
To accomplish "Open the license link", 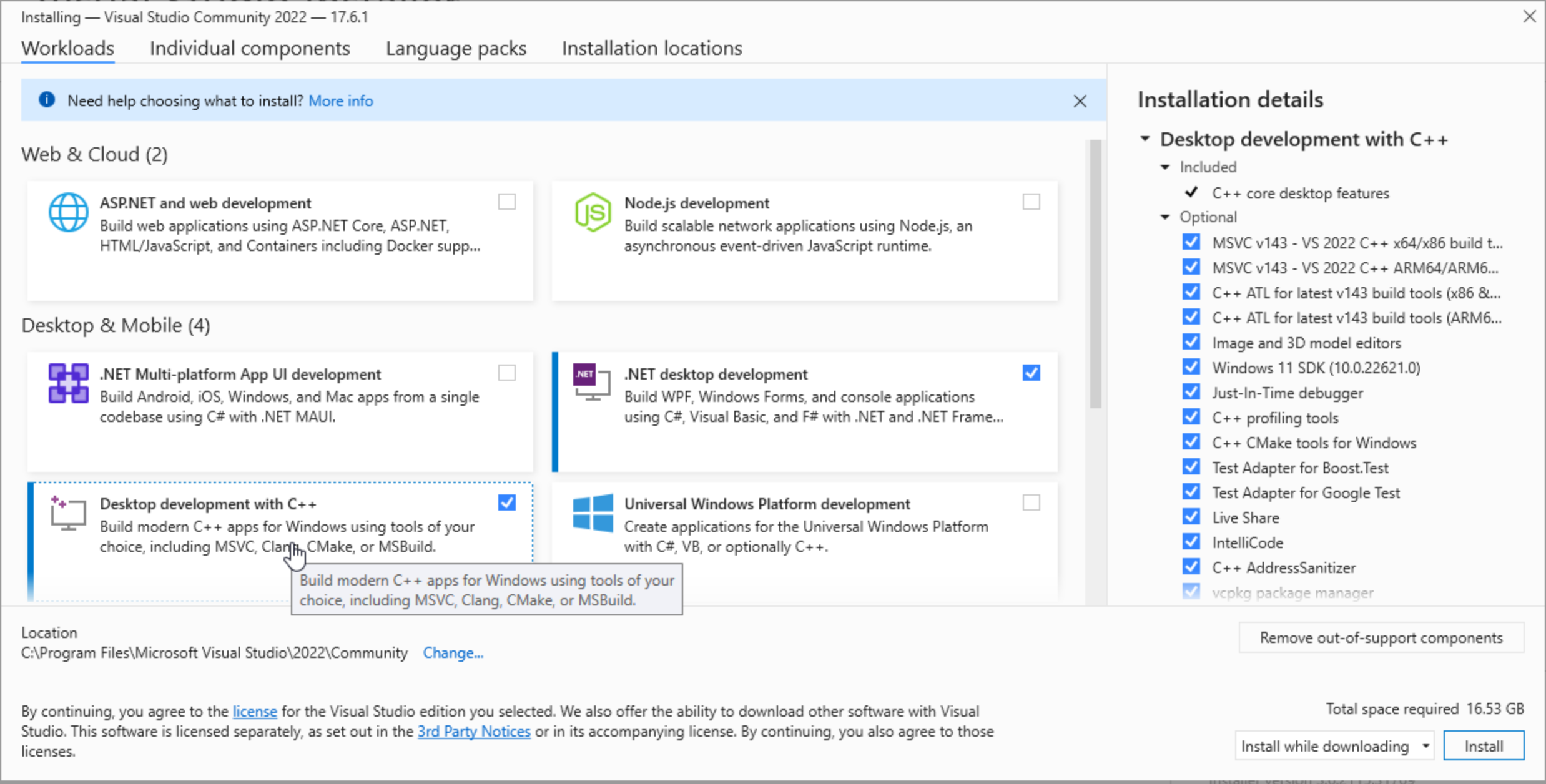I will tap(255, 711).
